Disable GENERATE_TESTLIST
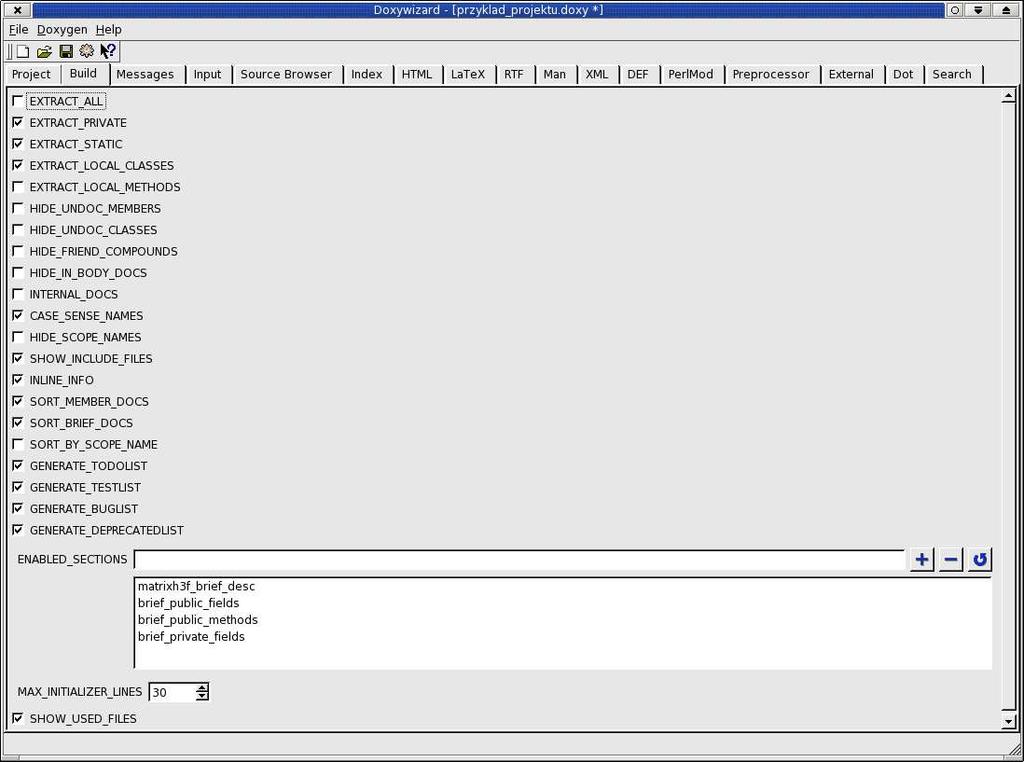 18,487
